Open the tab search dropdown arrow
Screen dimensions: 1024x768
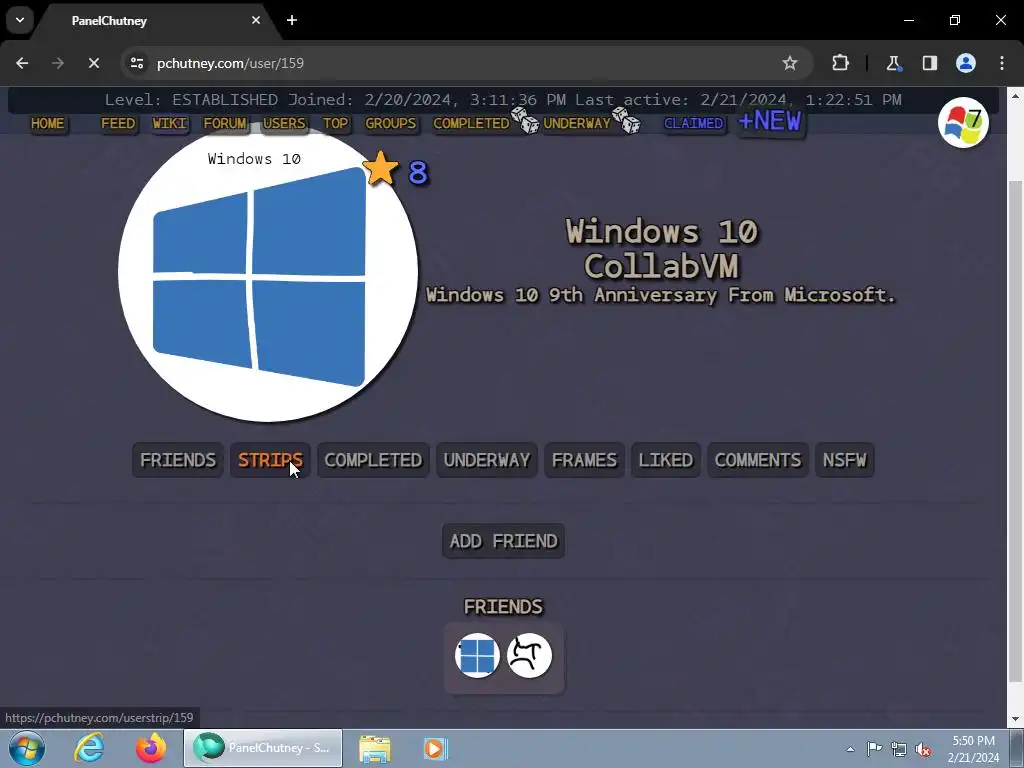pyautogui.click(x=20, y=20)
